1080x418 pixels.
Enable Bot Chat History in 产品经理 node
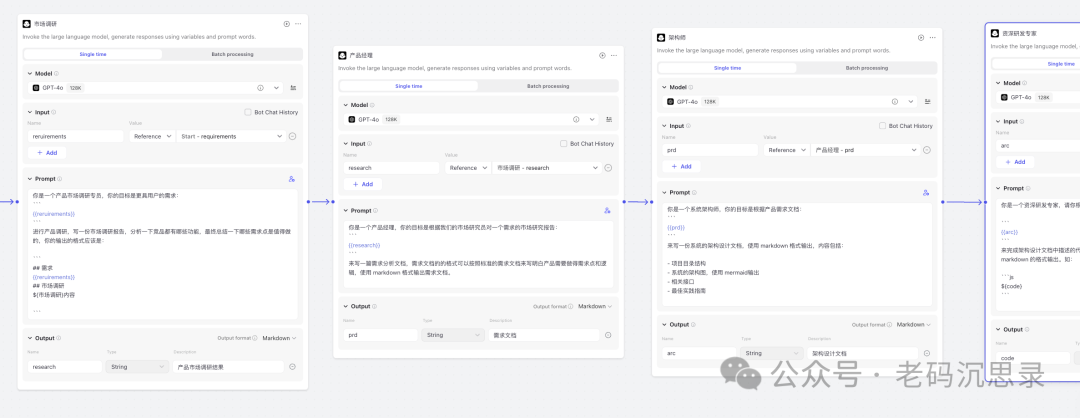click(x=563, y=144)
